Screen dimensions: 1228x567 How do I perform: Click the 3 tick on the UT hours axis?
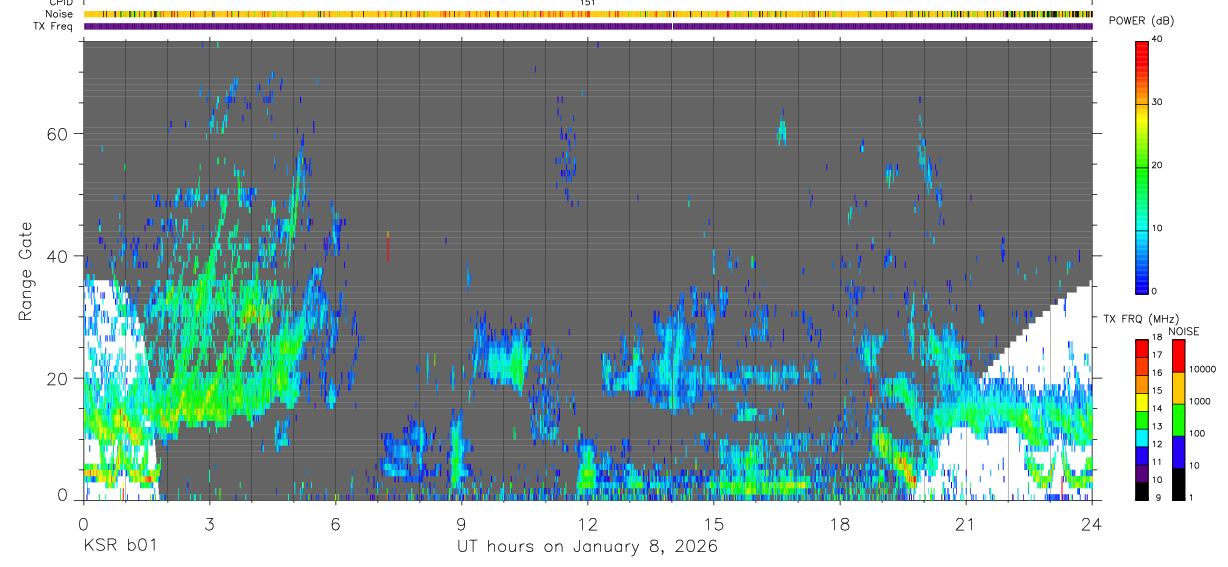[x=209, y=523]
